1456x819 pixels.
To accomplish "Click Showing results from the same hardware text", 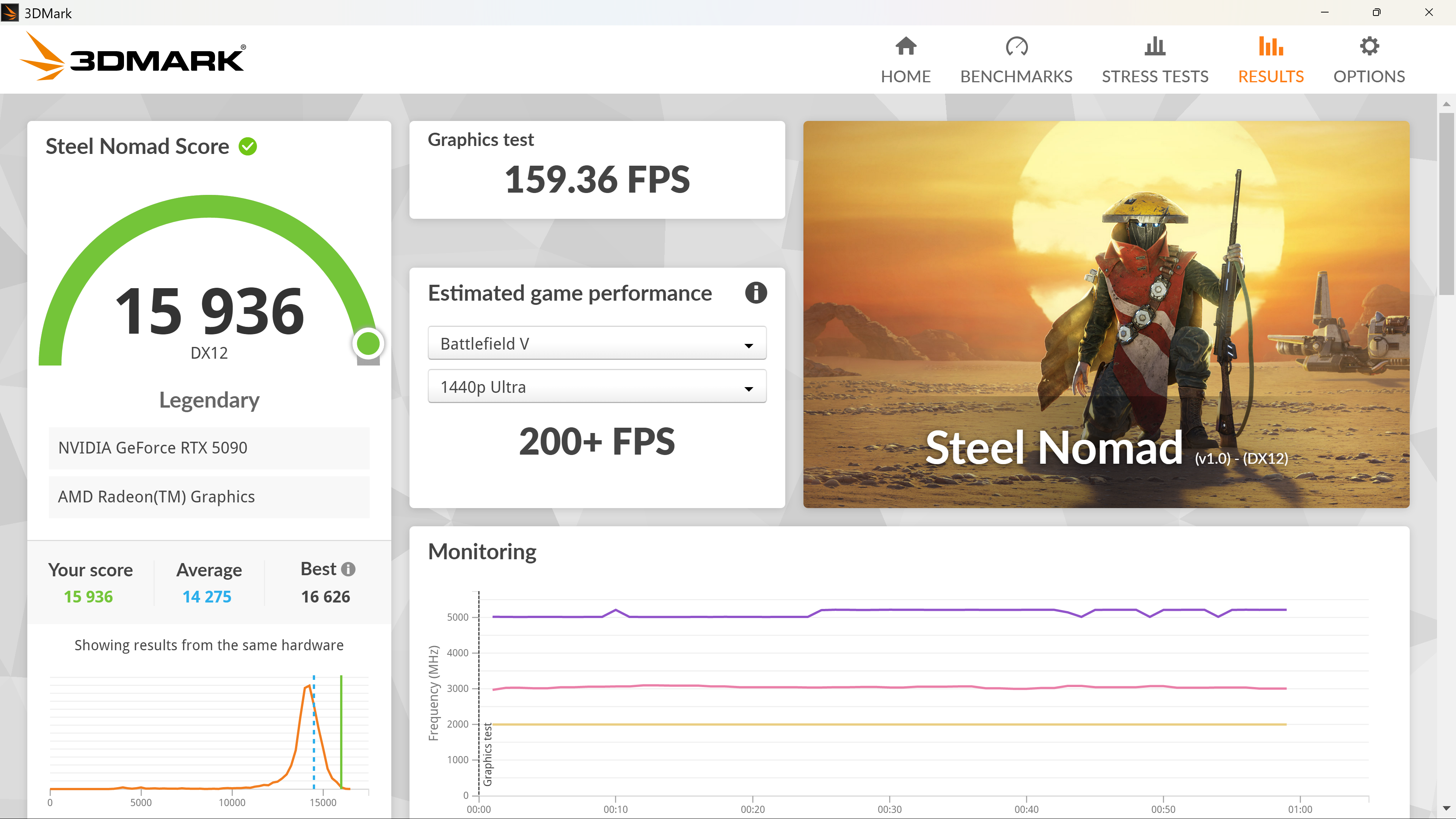I will (209, 645).
